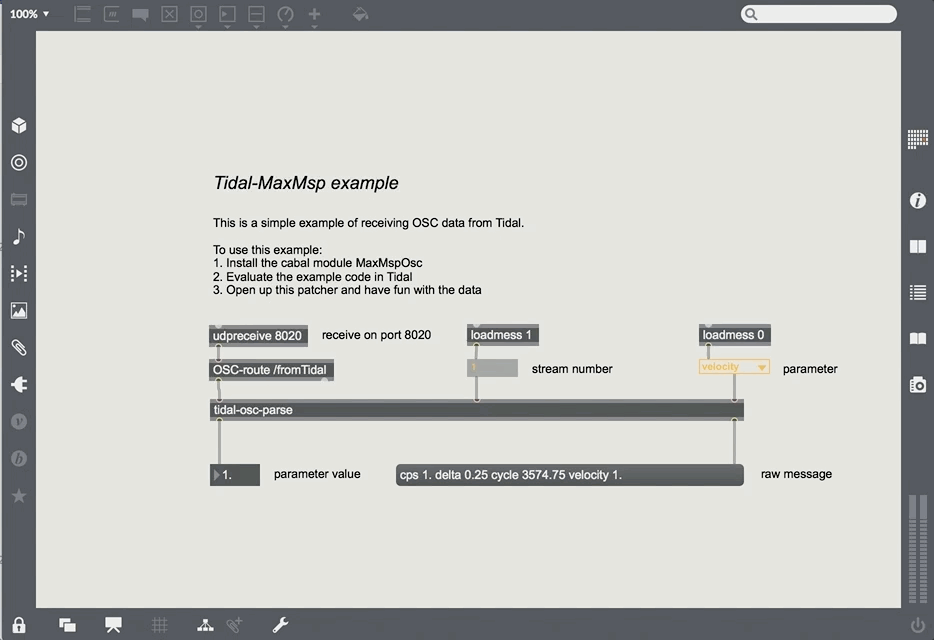Image resolution: width=934 pixels, height=640 pixels.
Task: Show the inspector with the i icon
Action: [x=918, y=200]
